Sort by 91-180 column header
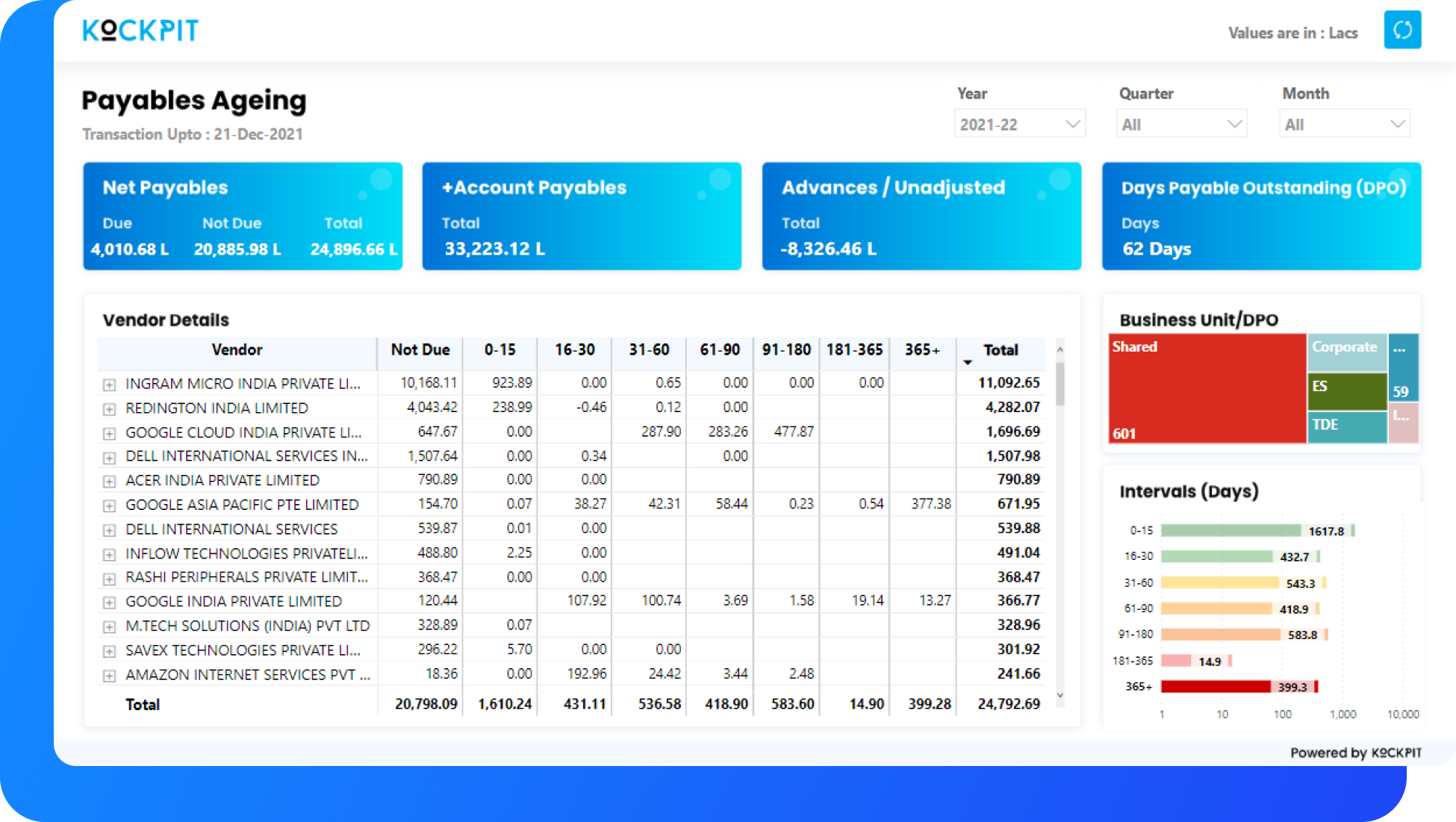 tap(786, 350)
